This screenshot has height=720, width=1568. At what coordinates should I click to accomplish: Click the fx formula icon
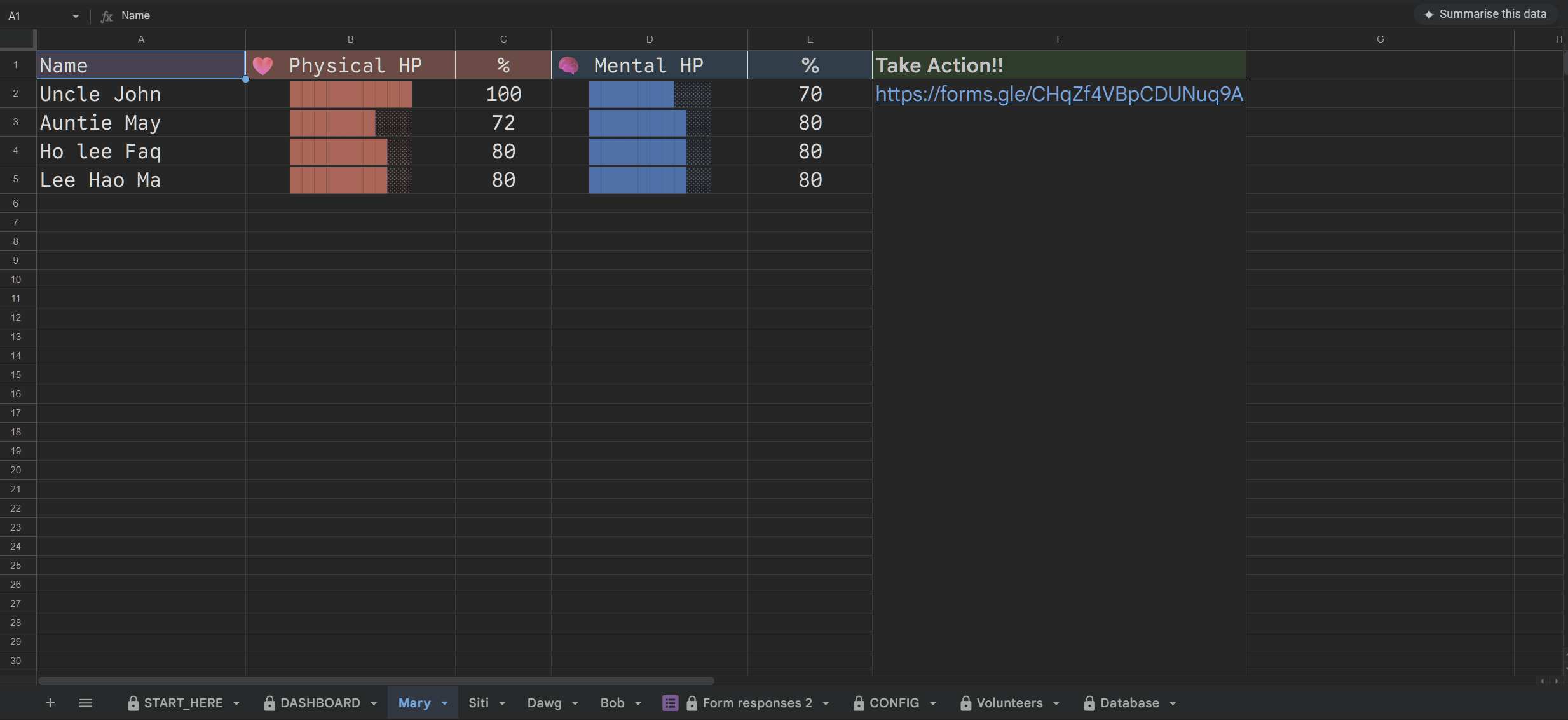(x=107, y=16)
